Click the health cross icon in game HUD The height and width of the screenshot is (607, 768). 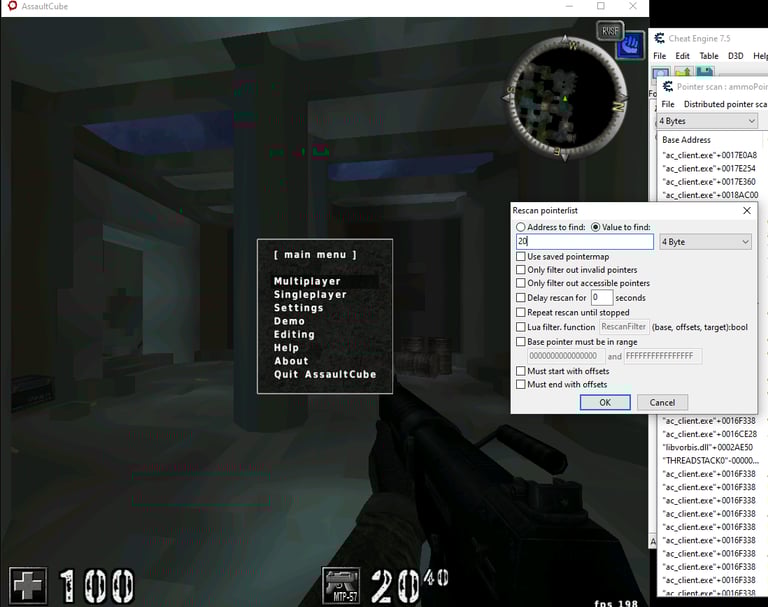[28, 585]
